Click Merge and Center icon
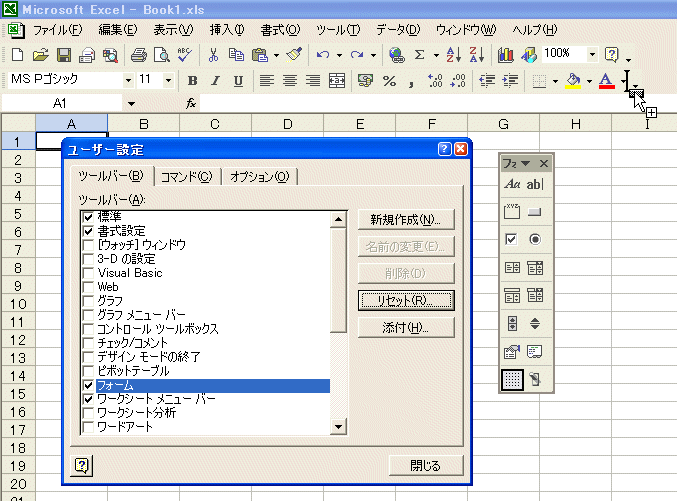Viewport: 677px width, 501px height. (337, 81)
